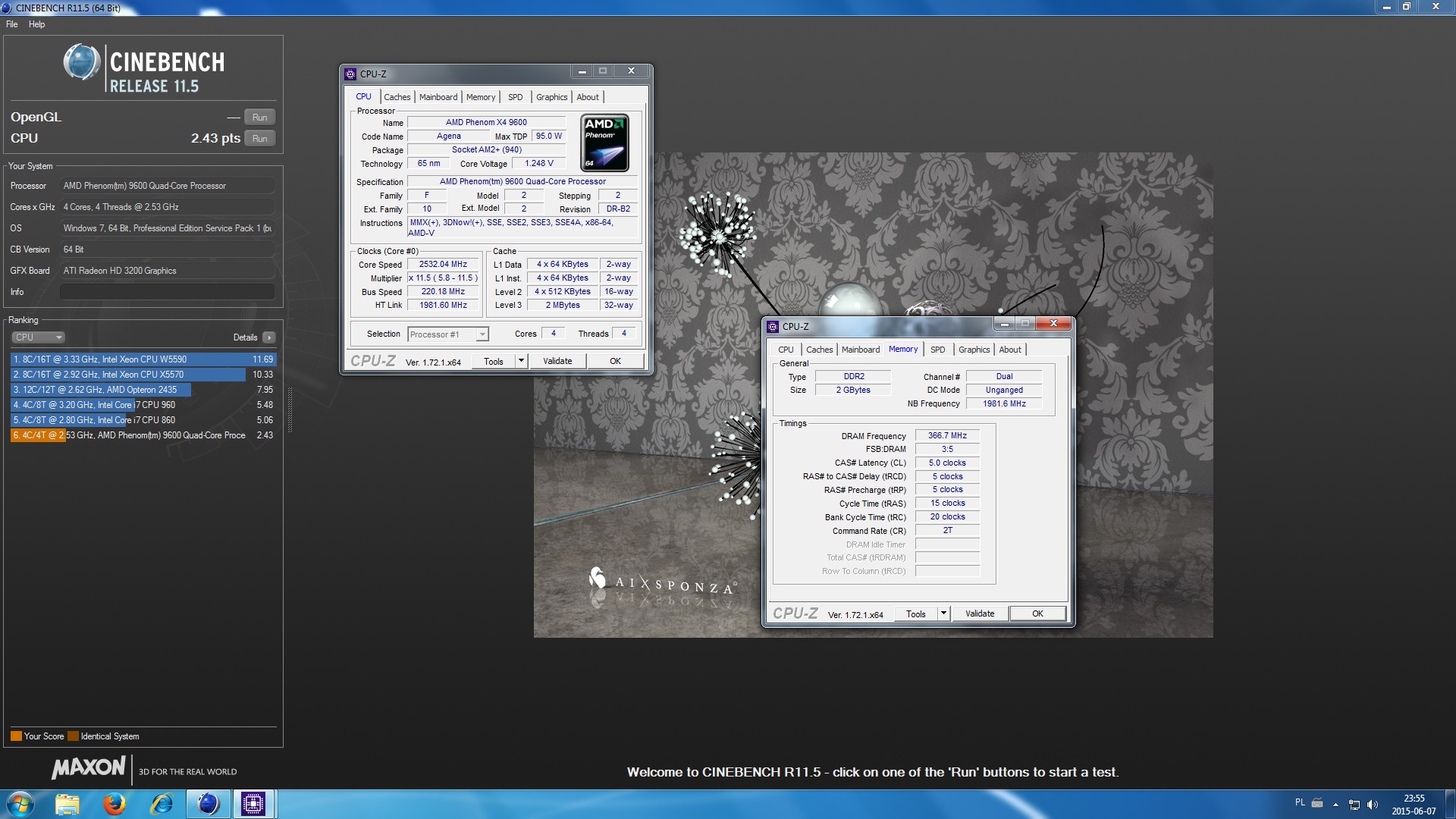Image resolution: width=1456 pixels, height=819 pixels.
Task: Click the Windows Start orb
Action: [x=19, y=804]
